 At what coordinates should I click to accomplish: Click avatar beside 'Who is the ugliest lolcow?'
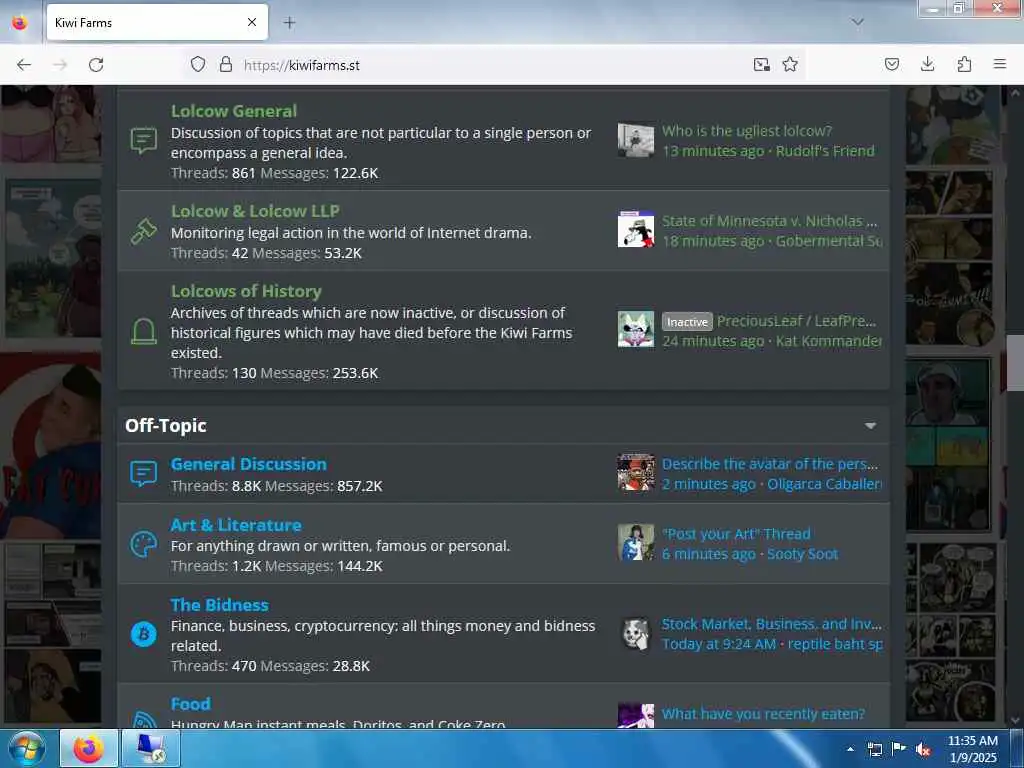[635, 140]
